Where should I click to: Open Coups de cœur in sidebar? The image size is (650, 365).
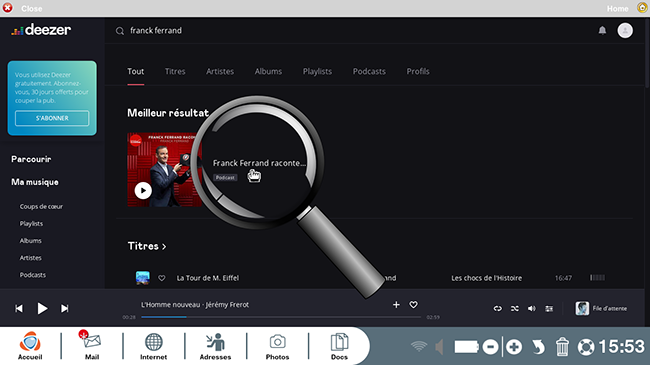[x=41, y=206]
